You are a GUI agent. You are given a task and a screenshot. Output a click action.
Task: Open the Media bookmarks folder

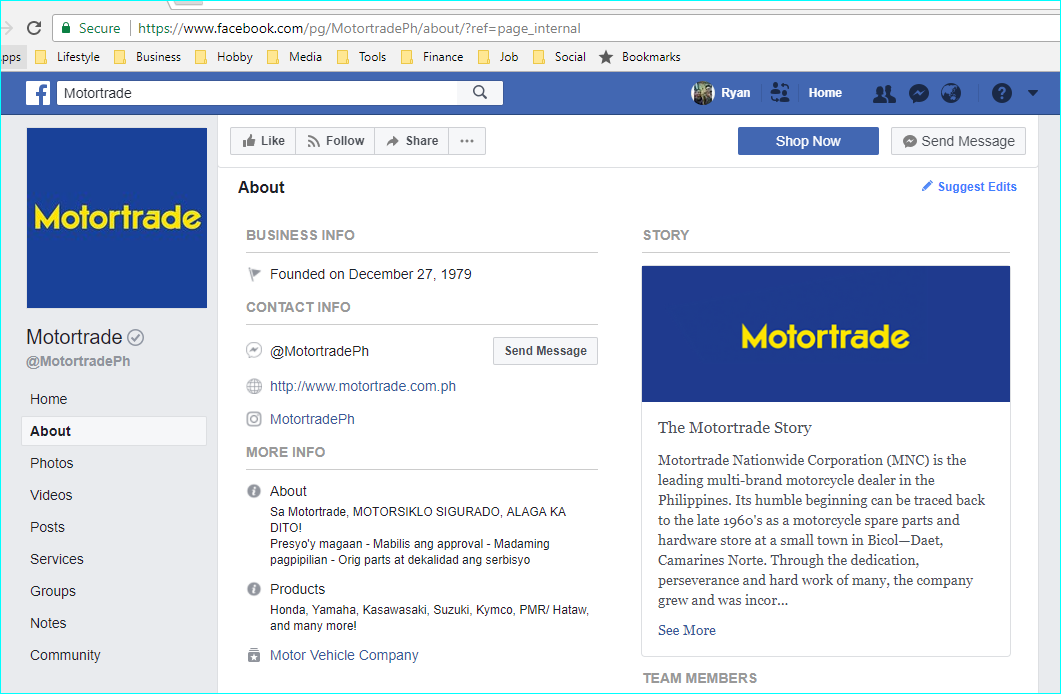click(x=295, y=57)
